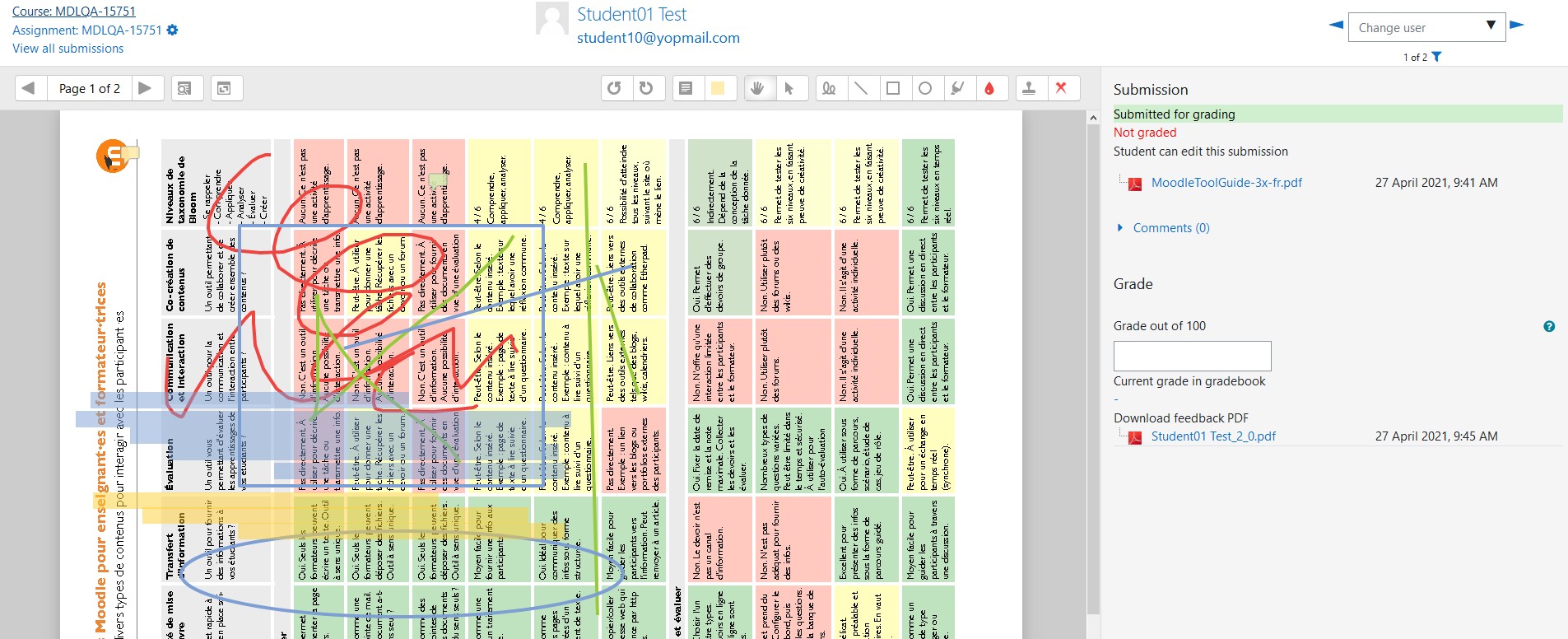Click '27 April 2021, 9:45 AM' timestamp

1436,436
